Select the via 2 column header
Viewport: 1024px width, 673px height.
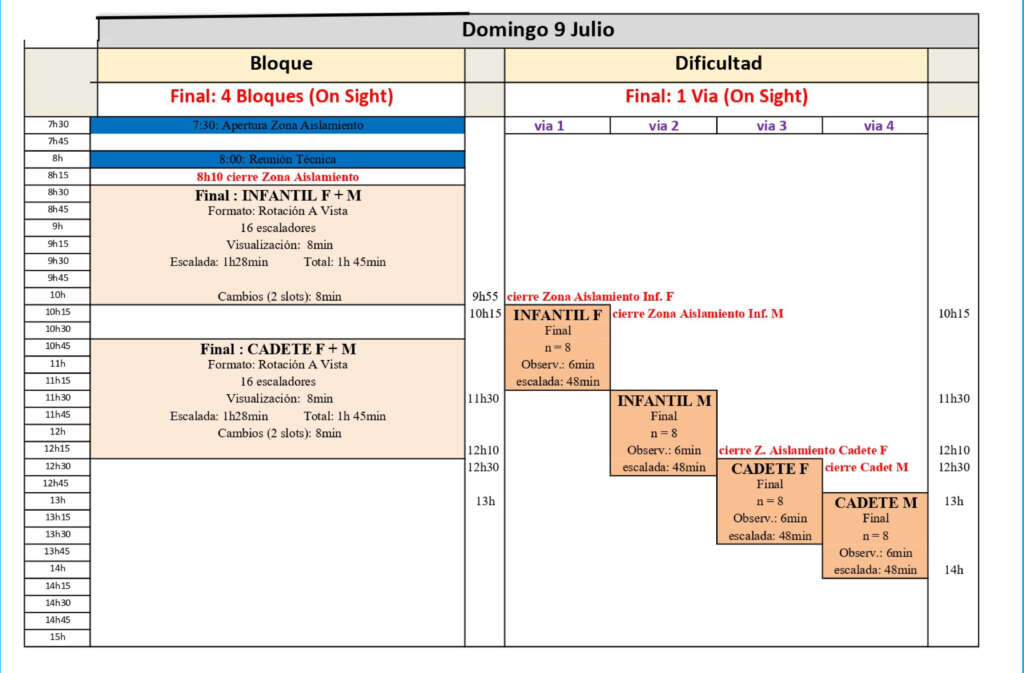(663, 126)
